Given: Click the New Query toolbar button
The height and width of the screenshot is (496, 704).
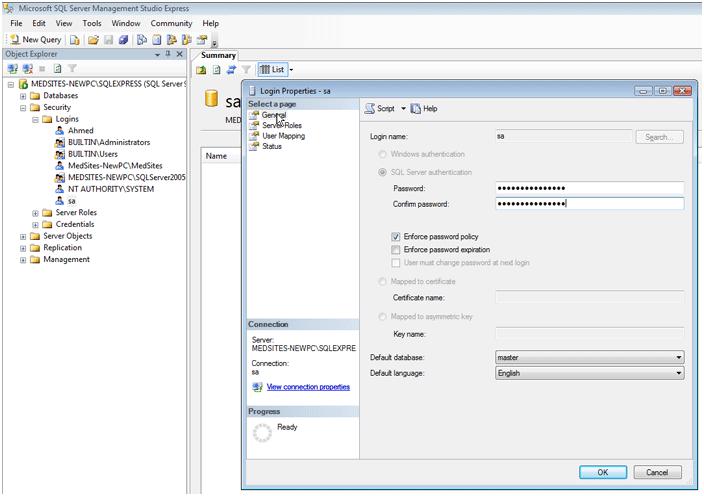Looking at the screenshot, I should (x=35, y=40).
